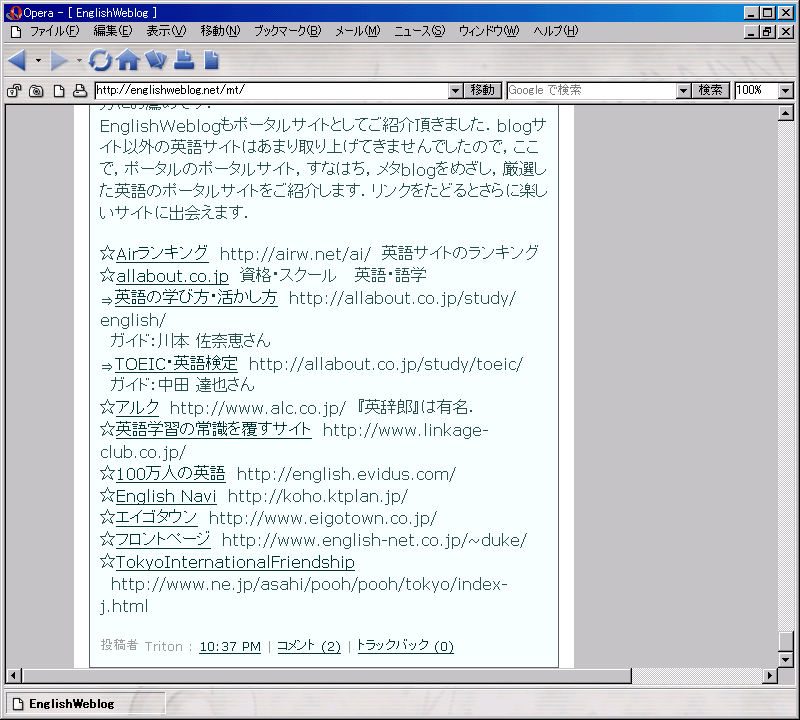Open the bookmarks hotlist icon
The width and height of the screenshot is (800, 720).
156,60
